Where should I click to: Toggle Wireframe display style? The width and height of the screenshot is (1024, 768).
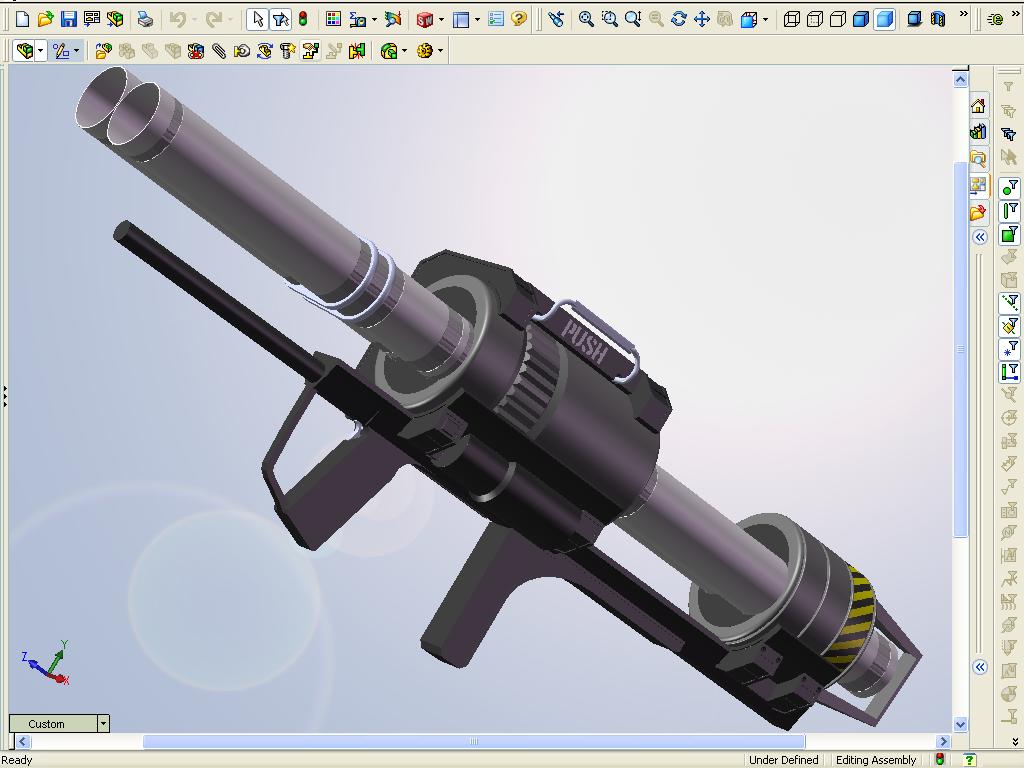792,19
